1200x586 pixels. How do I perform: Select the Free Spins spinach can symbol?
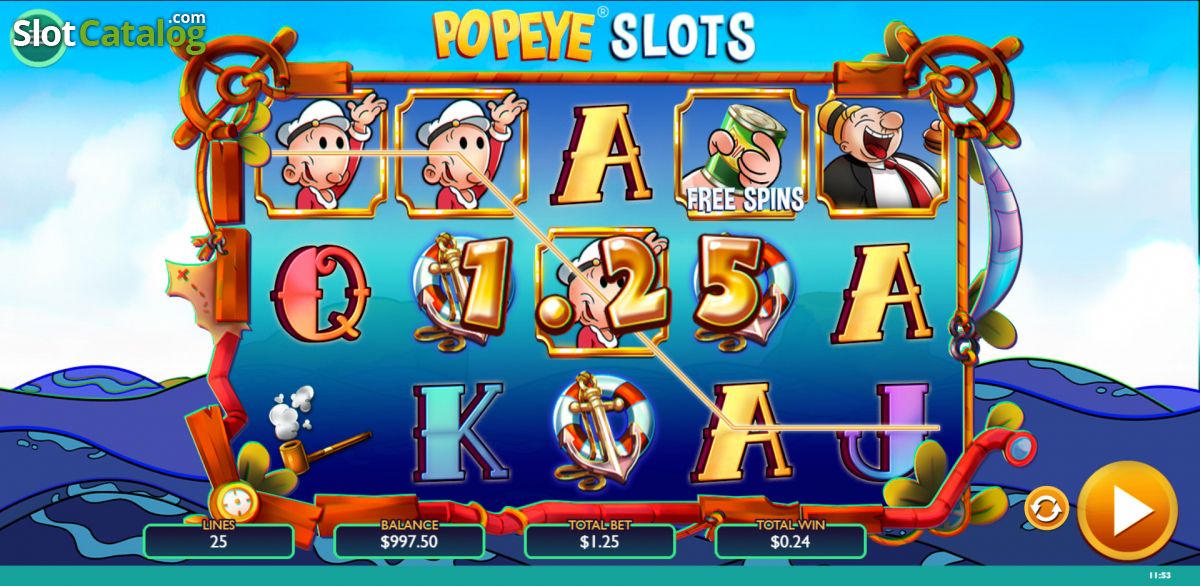tap(741, 153)
